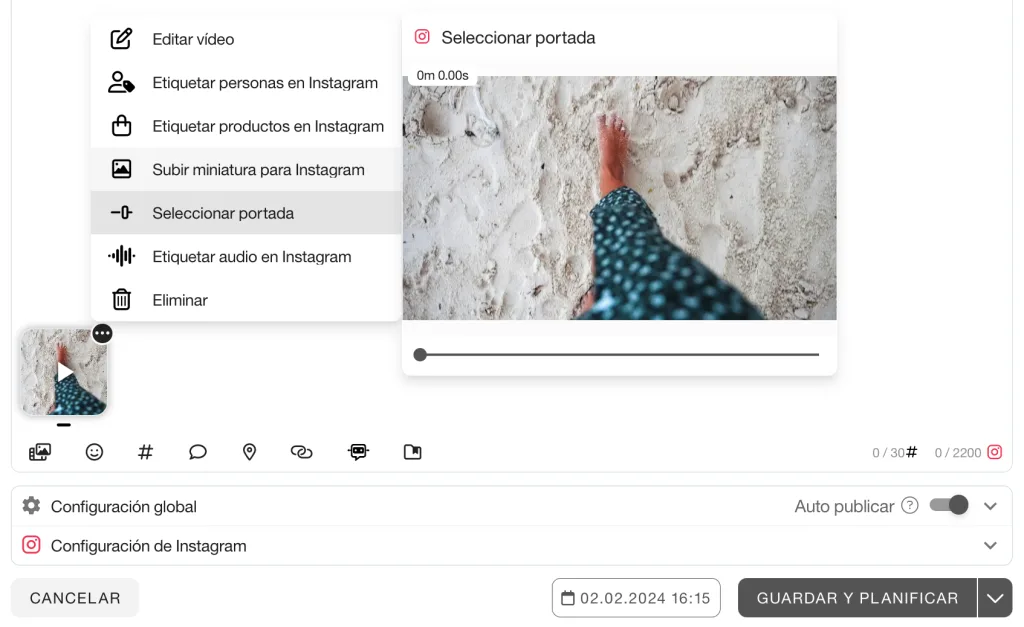Click the Instagram icon of Configuración de Instagram
This screenshot has height=627, width=1024.
(31, 545)
